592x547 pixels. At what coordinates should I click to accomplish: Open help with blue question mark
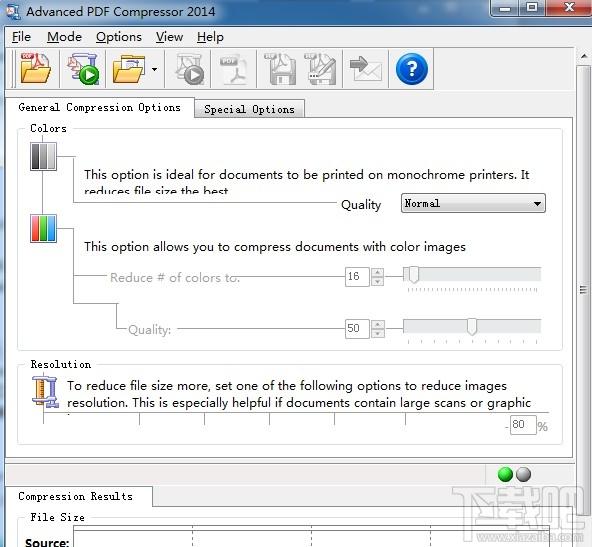[x=412, y=69]
